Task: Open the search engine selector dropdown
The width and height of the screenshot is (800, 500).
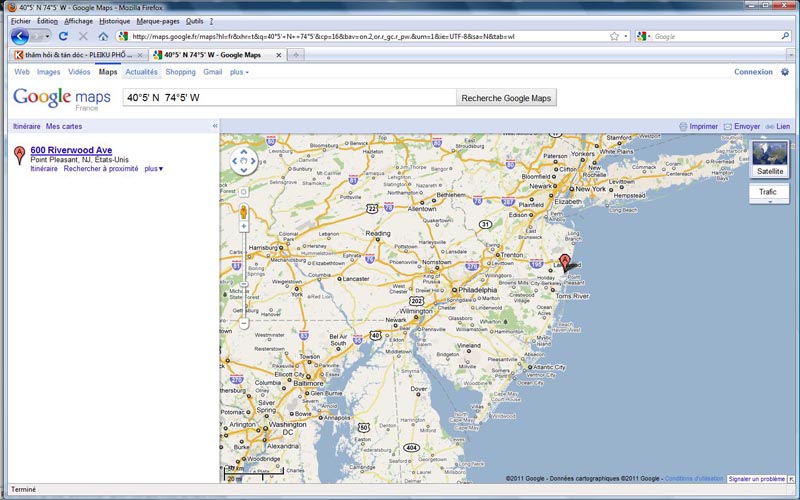Action: point(642,36)
